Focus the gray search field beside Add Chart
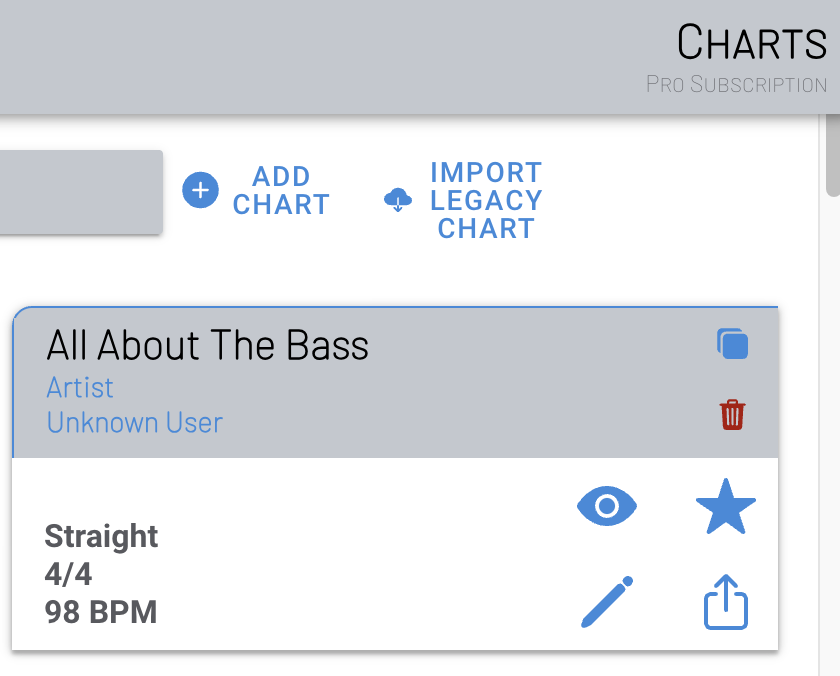 80,192
